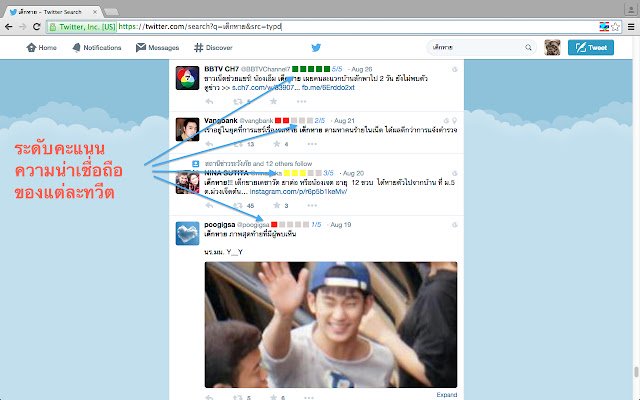This screenshot has width=640, height=400.
Task: Open the browser profile icon at top right
Action: tap(631, 9)
